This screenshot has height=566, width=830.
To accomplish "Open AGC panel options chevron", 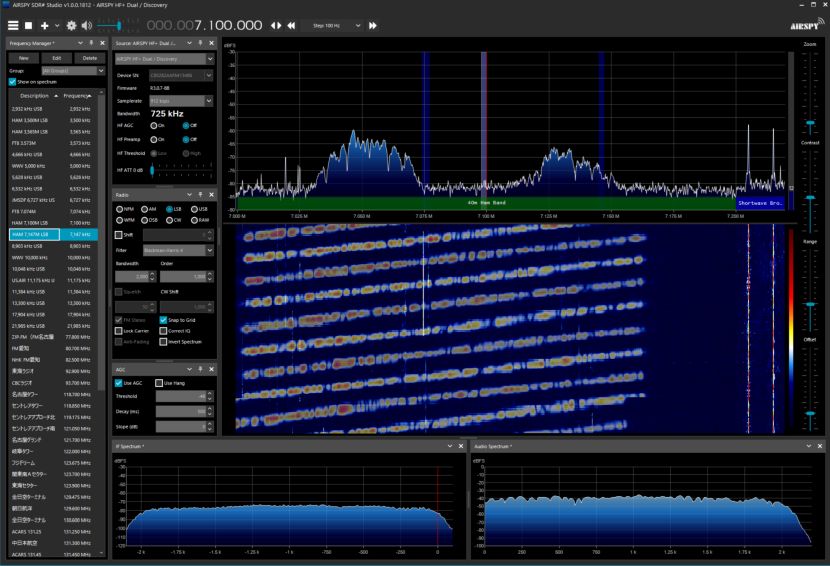I will 189,369.
